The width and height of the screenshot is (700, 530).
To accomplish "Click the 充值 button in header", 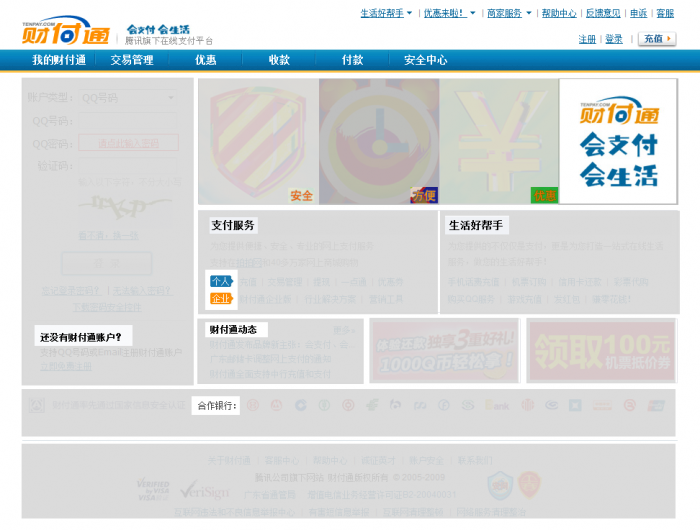I will click(657, 39).
